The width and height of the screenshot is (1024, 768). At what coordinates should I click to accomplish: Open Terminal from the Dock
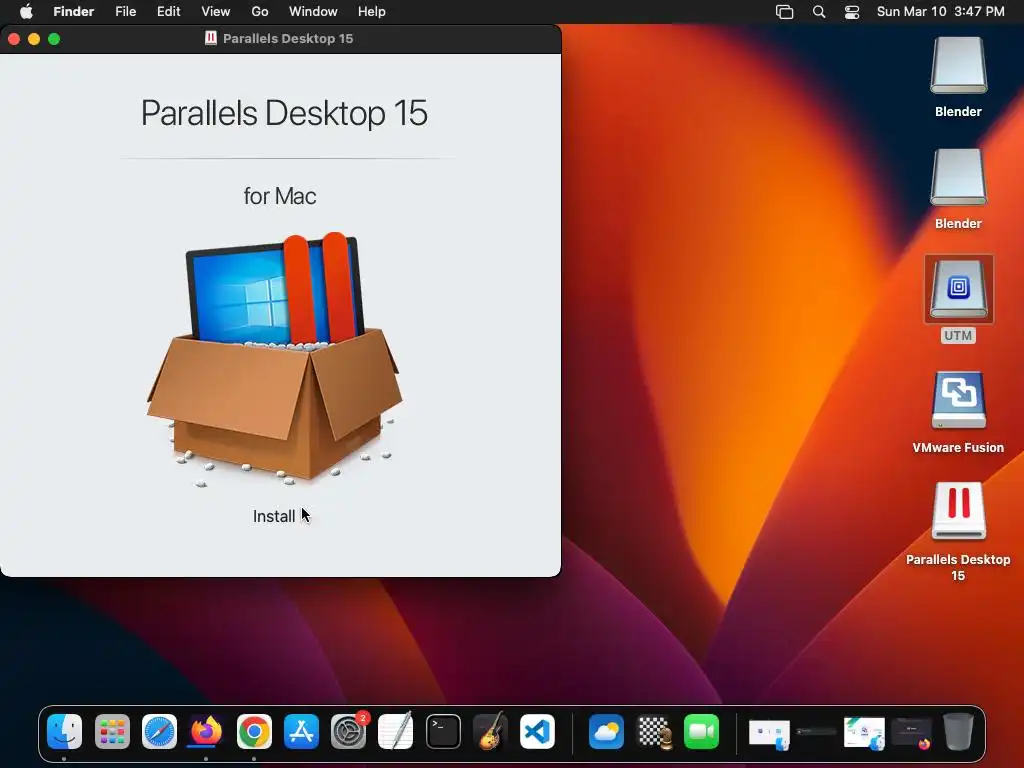click(x=443, y=731)
